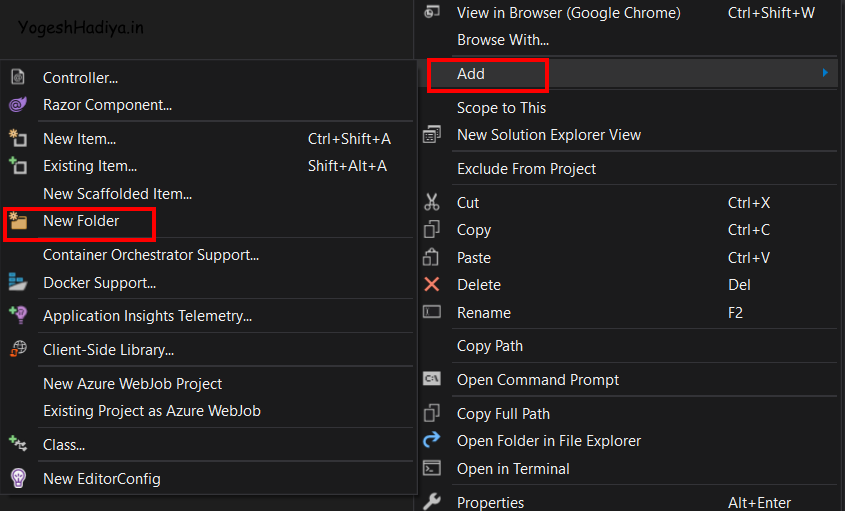Click the red Delete icon
This screenshot has width=845, height=511.
pos(432,285)
